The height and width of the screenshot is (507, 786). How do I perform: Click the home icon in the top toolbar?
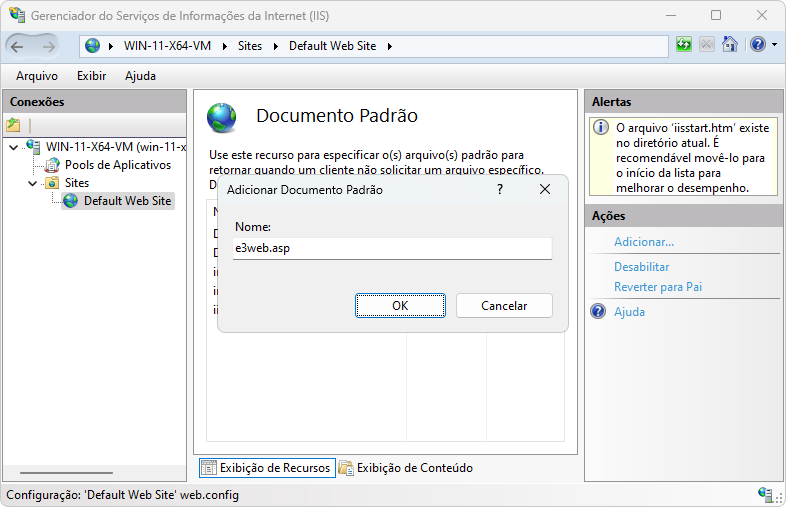pos(730,45)
